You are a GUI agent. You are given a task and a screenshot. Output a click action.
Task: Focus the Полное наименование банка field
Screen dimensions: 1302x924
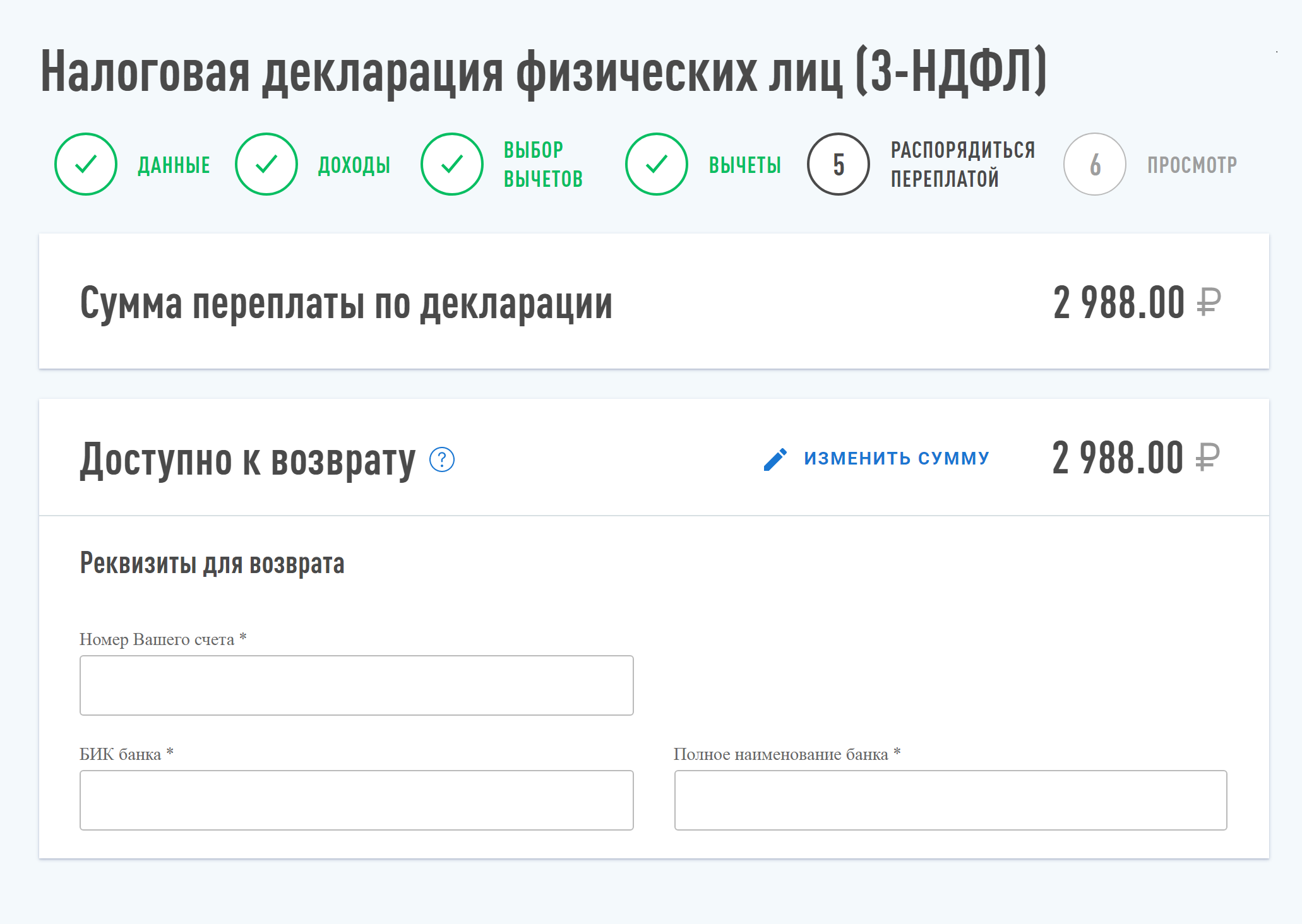[x=951, y=800]
